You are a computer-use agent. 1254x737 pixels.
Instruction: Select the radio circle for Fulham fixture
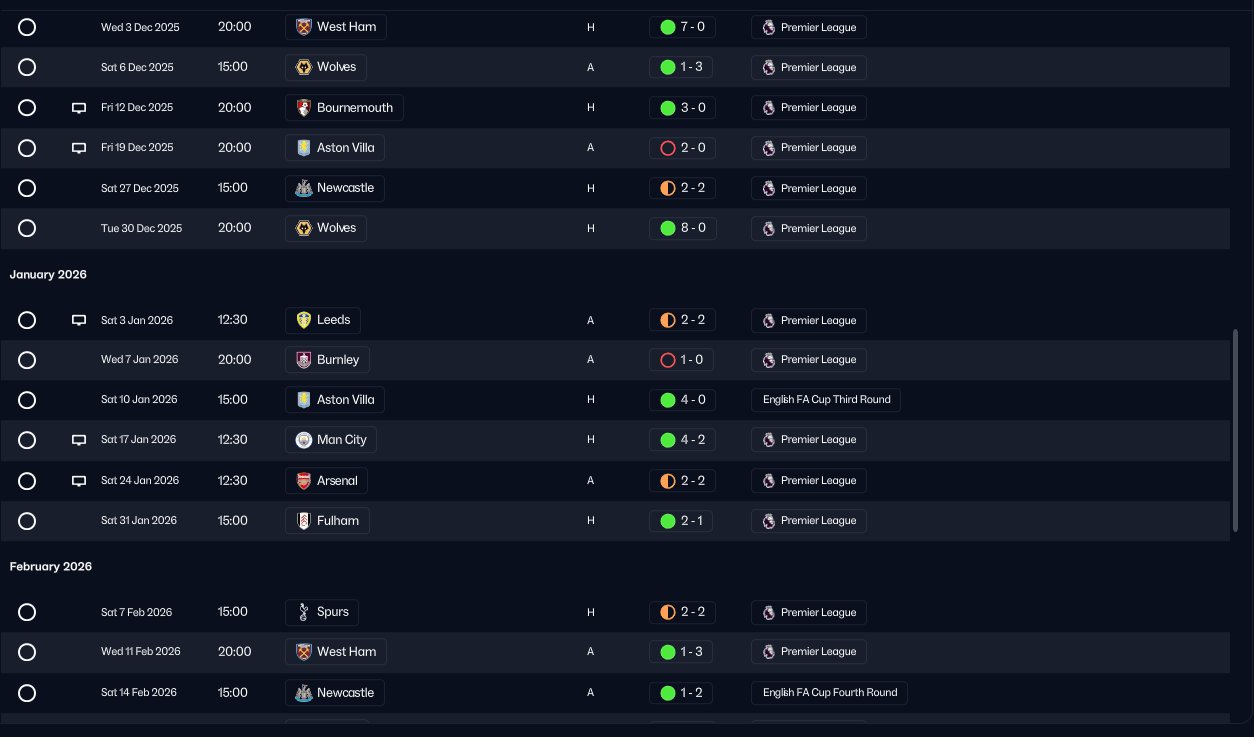pos(27,521)
